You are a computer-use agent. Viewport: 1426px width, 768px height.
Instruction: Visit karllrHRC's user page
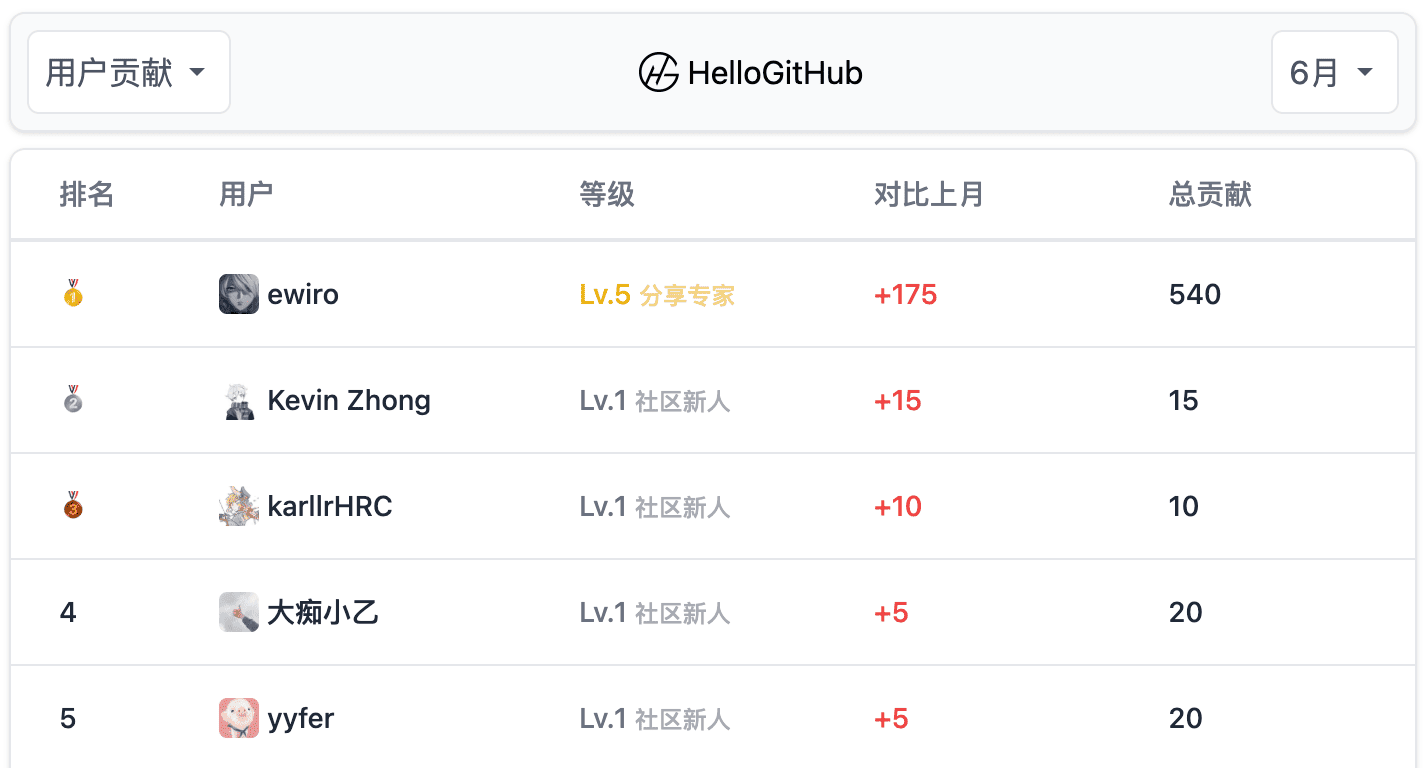(x=330, y=506)
